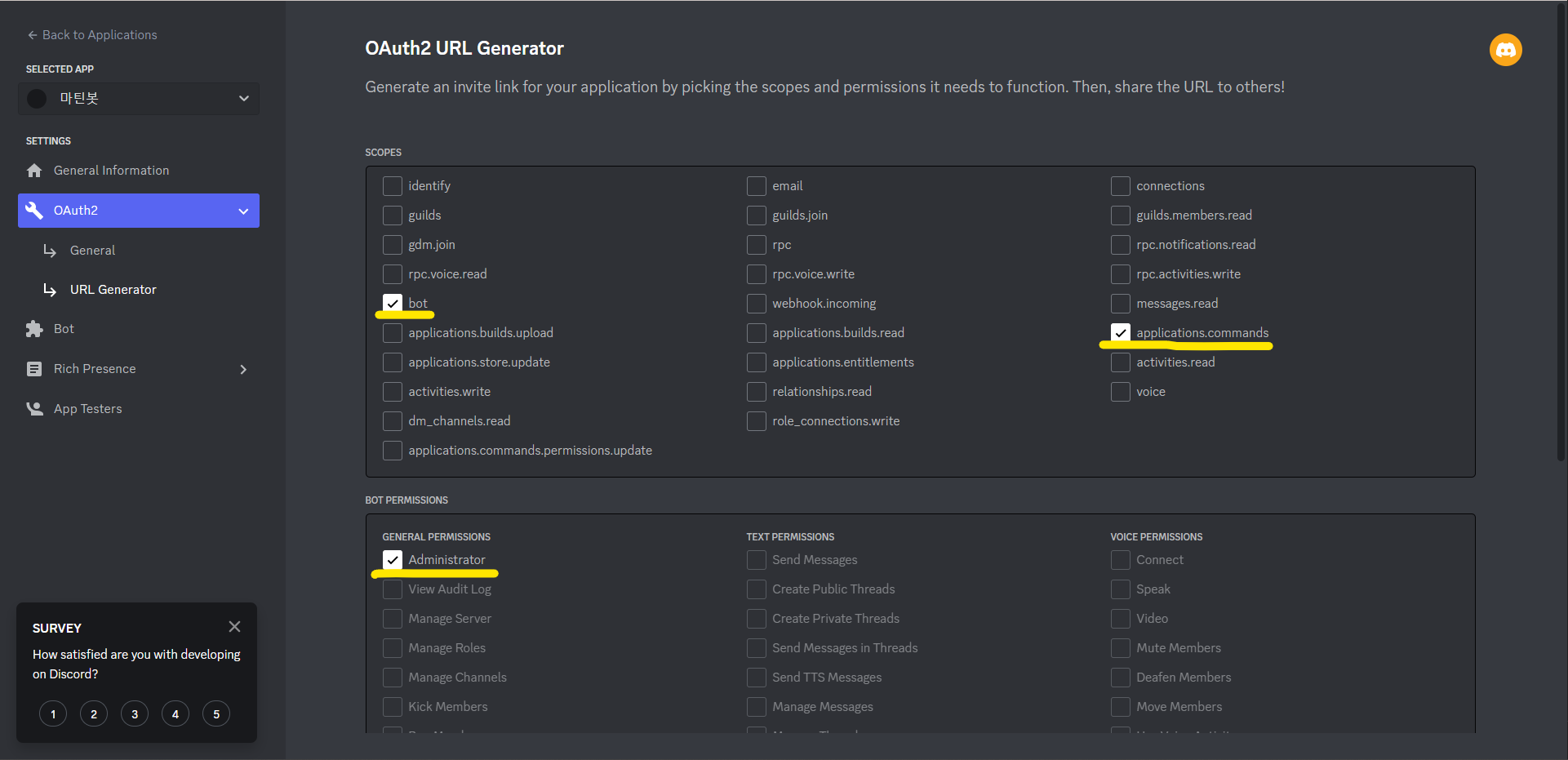The width and height of the screenshot is (1568, 760).
Task: Rate survey satisfaction as 4
Action: 175,714
